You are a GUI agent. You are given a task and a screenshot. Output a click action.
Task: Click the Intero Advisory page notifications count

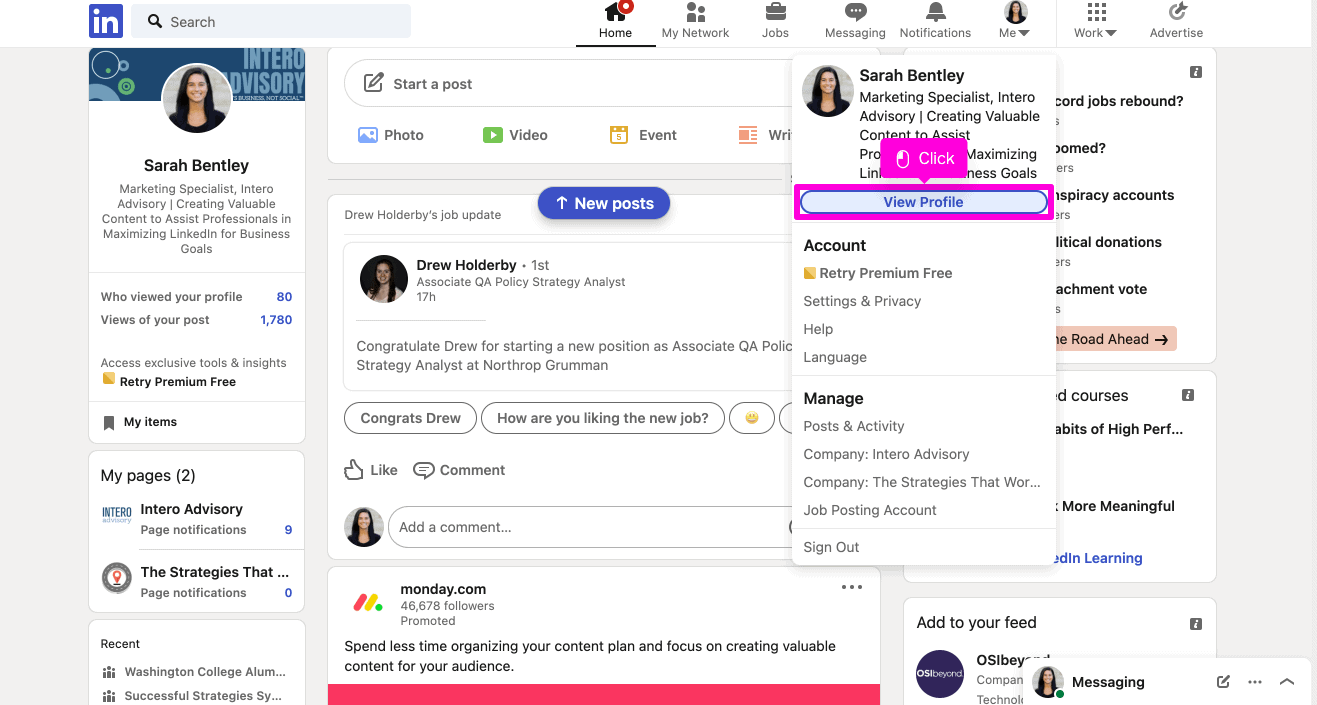point(288,530)
